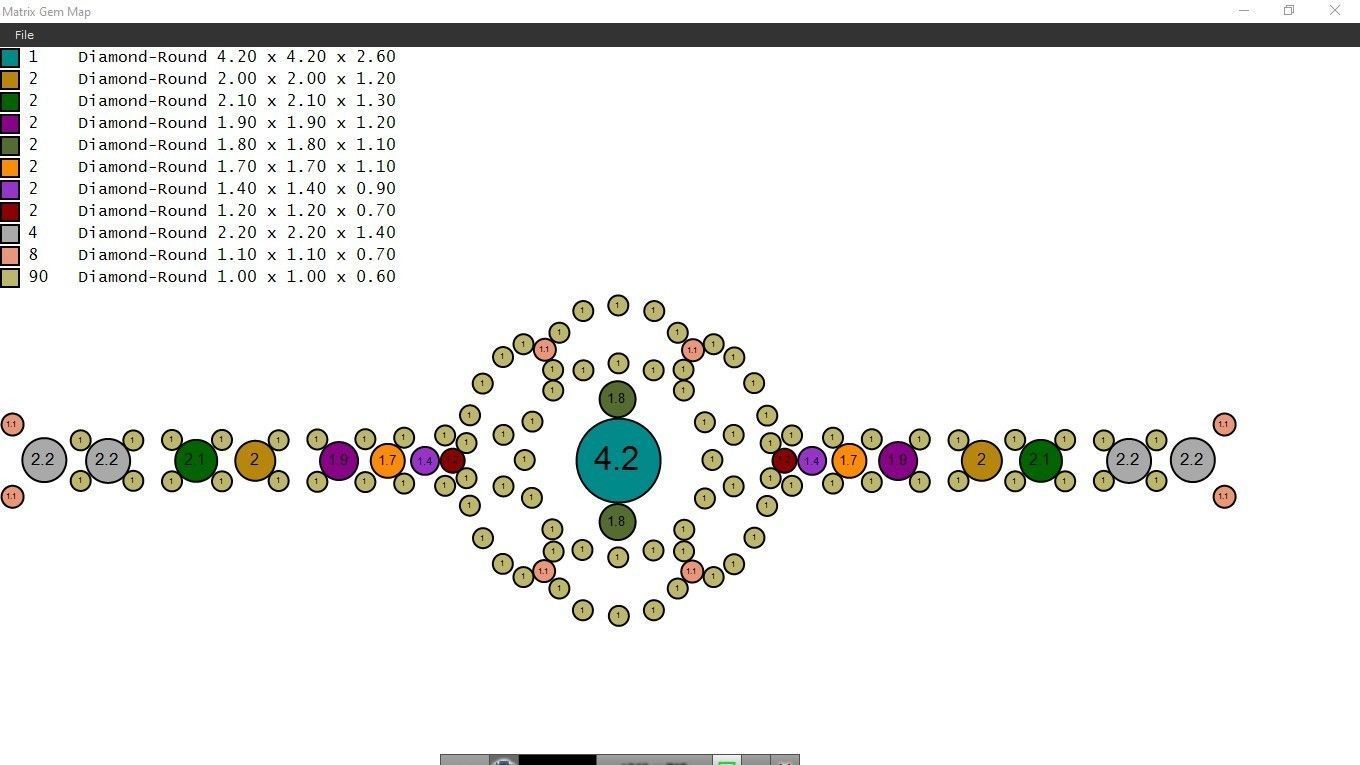Click the right-side orange 1.7 gem
The image size is (1360, 765).
point(848,461)
